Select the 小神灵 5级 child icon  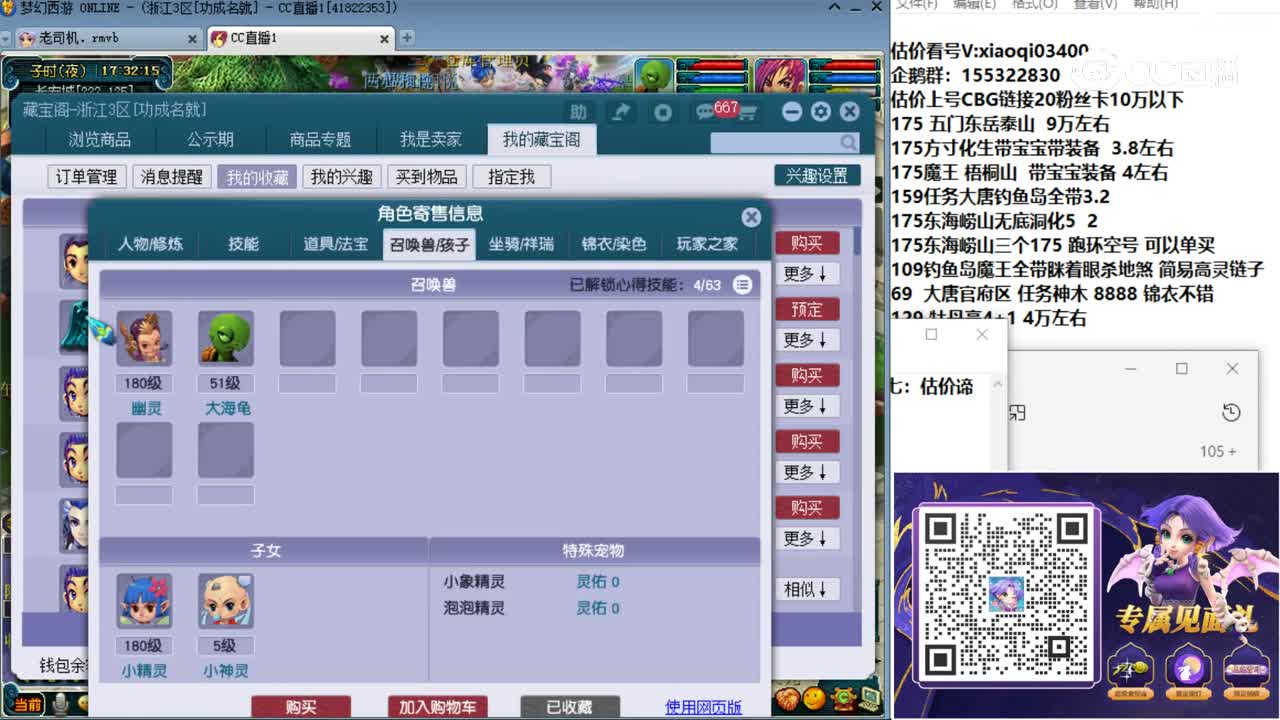pyautogui.click(x=225, y=601)
